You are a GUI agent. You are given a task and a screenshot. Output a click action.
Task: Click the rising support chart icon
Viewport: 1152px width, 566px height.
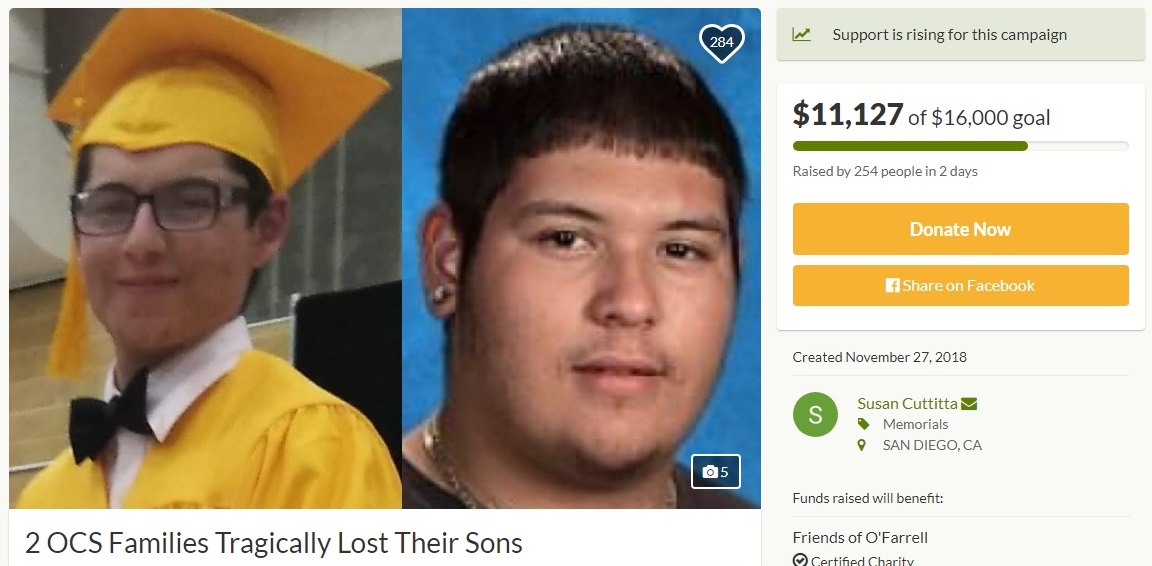[802, 35]
